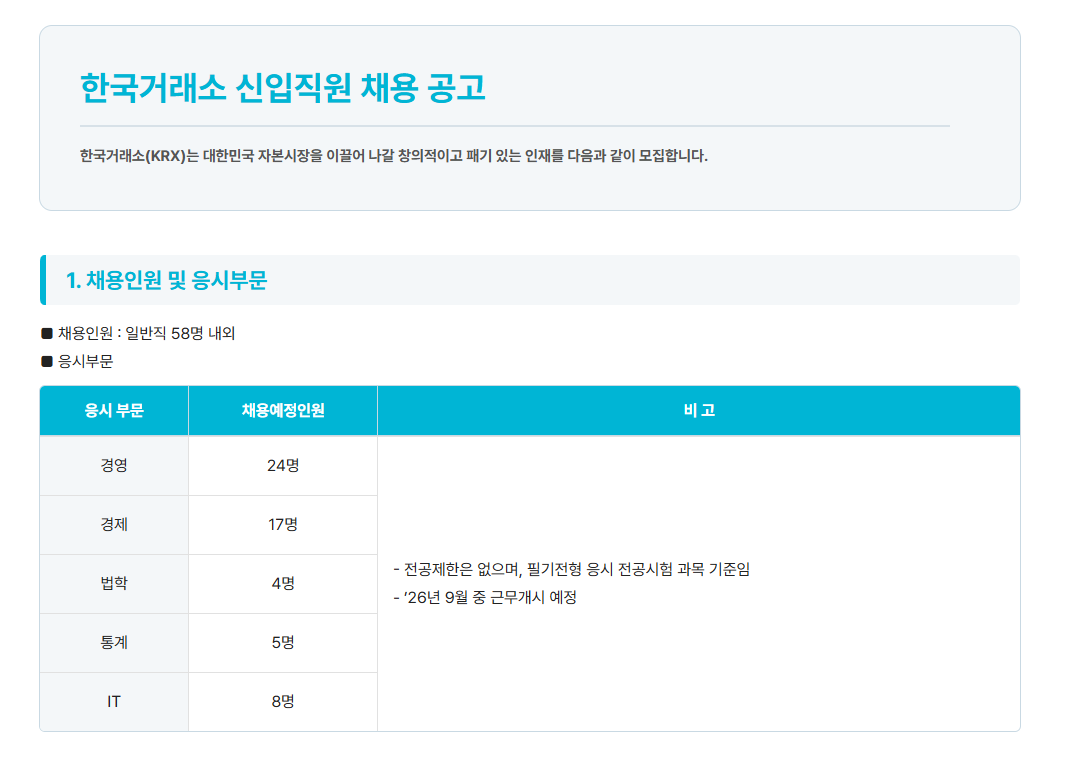The image size is (1090, 774).
Task: Select the 5명 table cell
Action: 283,643
